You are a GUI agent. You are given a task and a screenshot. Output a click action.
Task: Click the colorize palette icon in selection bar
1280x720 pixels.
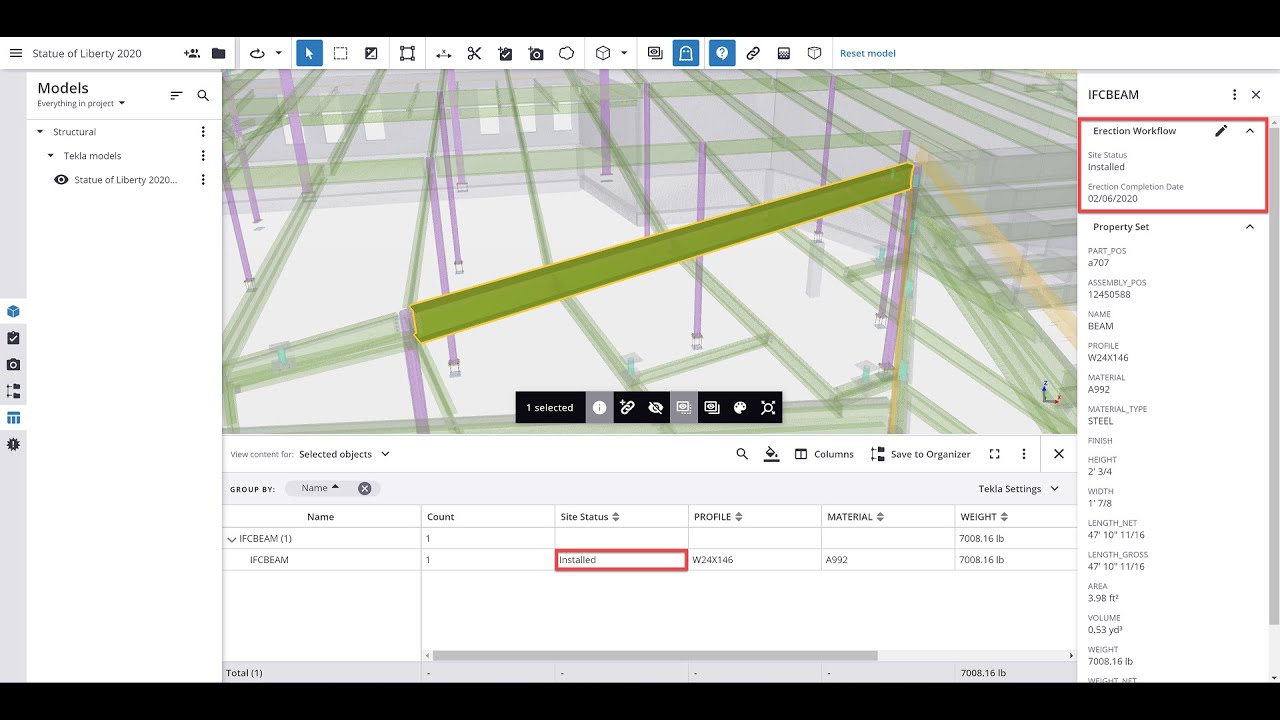(740, 407)
